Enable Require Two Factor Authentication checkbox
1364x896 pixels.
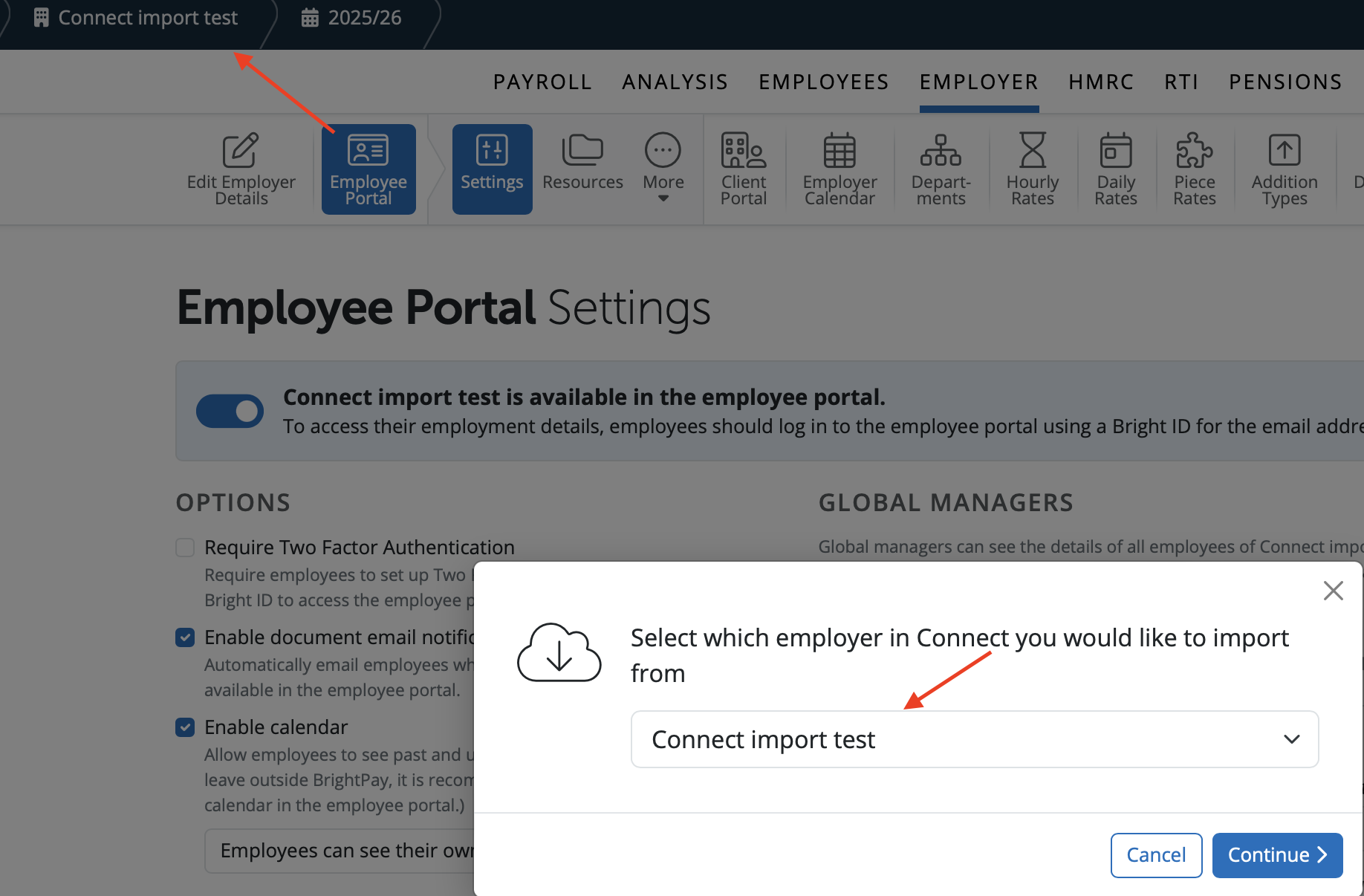point(185,548)
